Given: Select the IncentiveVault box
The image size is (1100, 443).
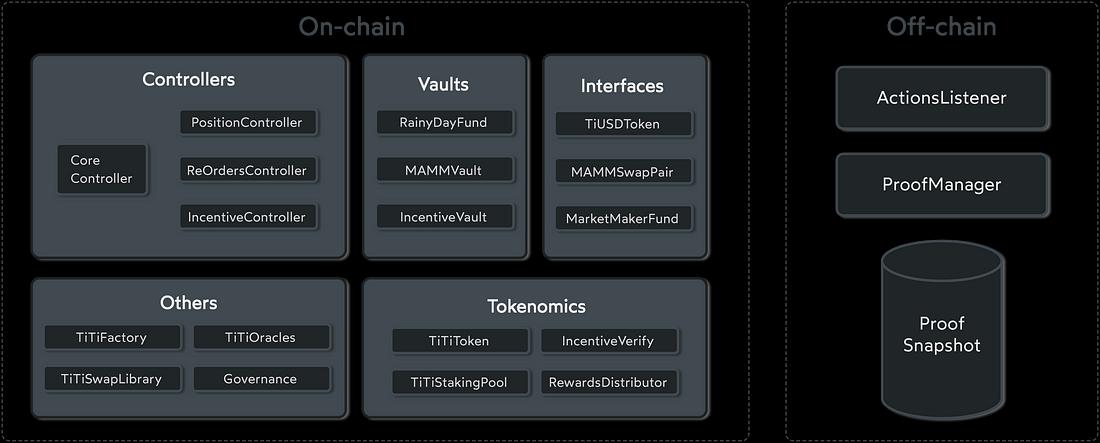Looking at the screenshot, I should coord(444,216).
